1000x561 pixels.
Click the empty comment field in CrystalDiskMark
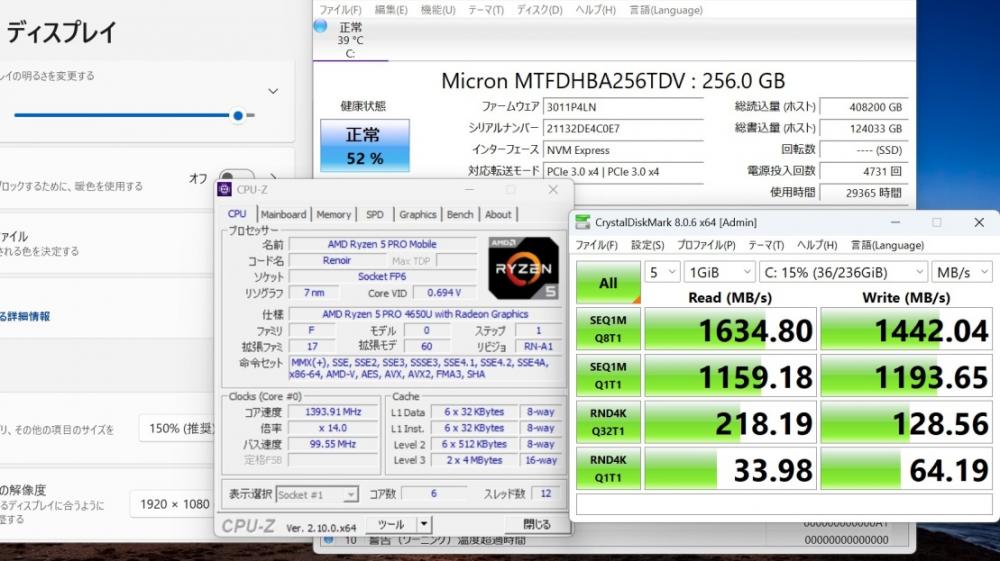point(784,504)
